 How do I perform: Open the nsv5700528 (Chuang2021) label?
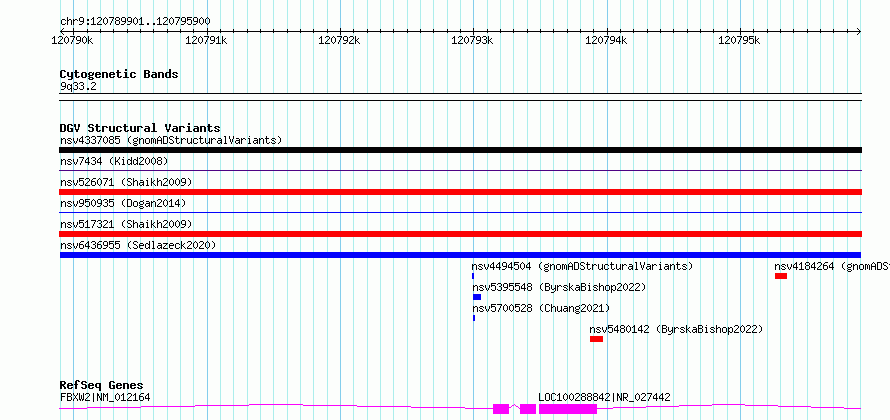click(541, 308)
